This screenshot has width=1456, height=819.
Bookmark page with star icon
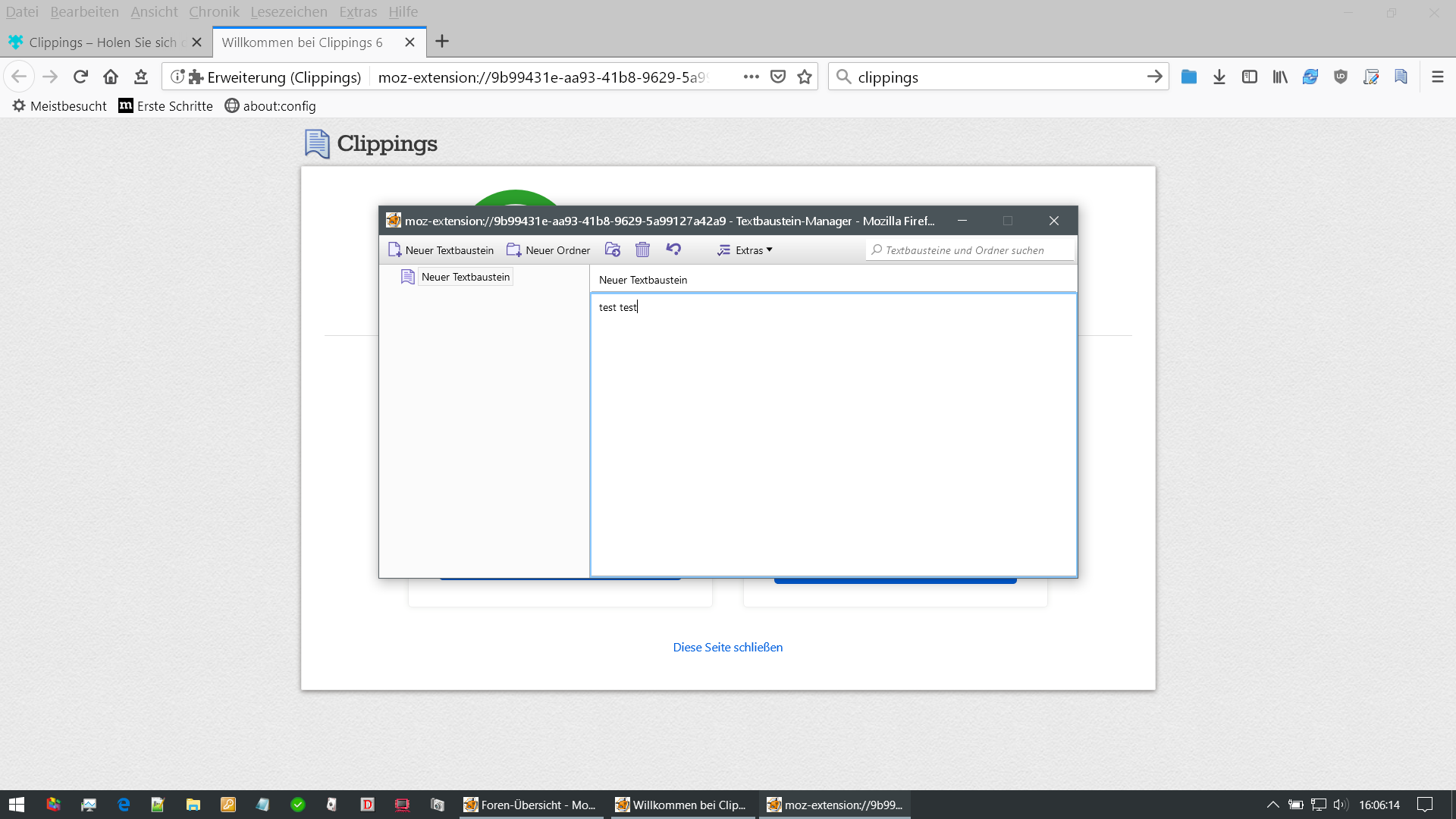[x=805, y=77]
